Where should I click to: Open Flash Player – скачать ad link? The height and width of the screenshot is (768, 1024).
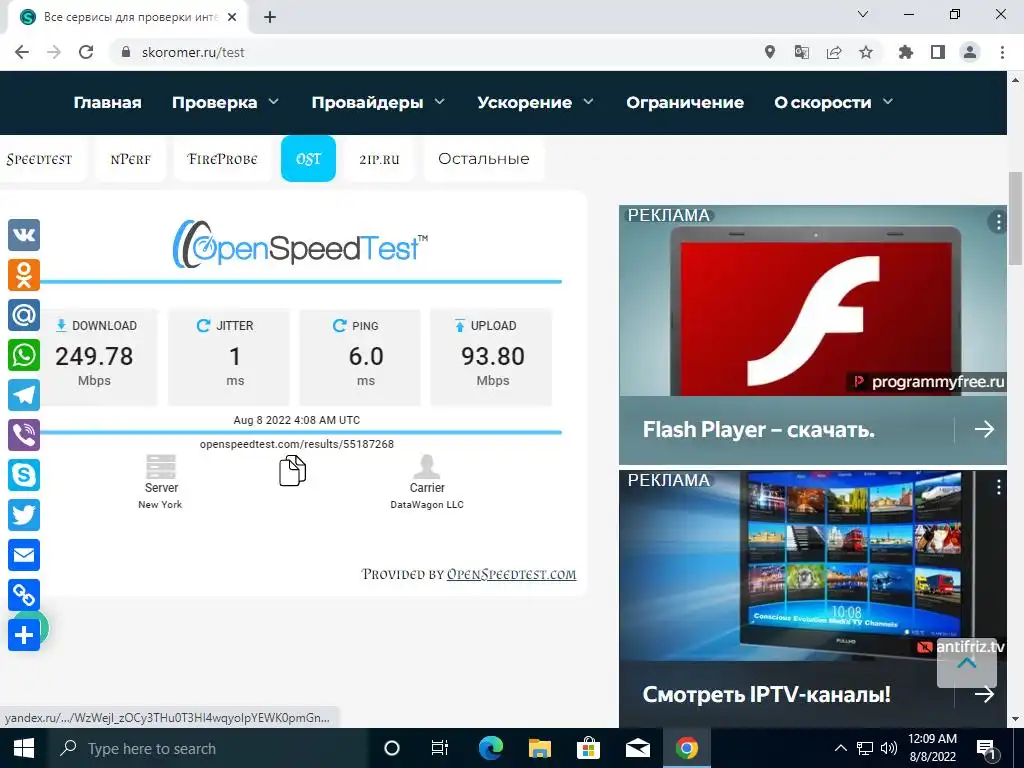[759, 430]
